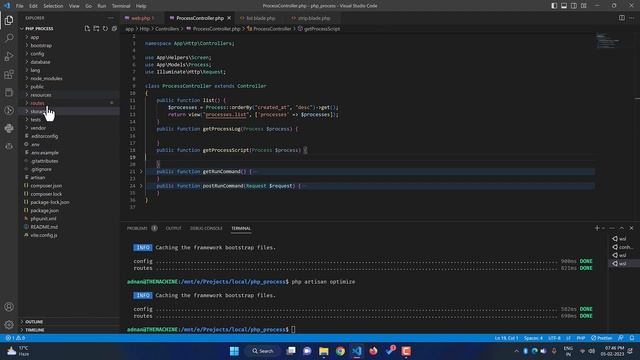The height and width of the screenshot is (360, 640).
Task: Open the notifications bell in status bar
Action: pos(632,338)
